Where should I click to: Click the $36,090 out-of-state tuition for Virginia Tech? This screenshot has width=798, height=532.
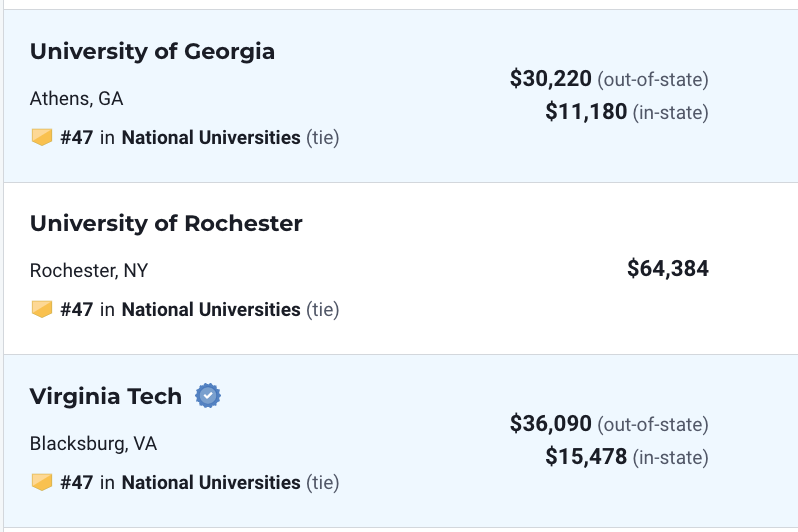click(x=551, y=424)
